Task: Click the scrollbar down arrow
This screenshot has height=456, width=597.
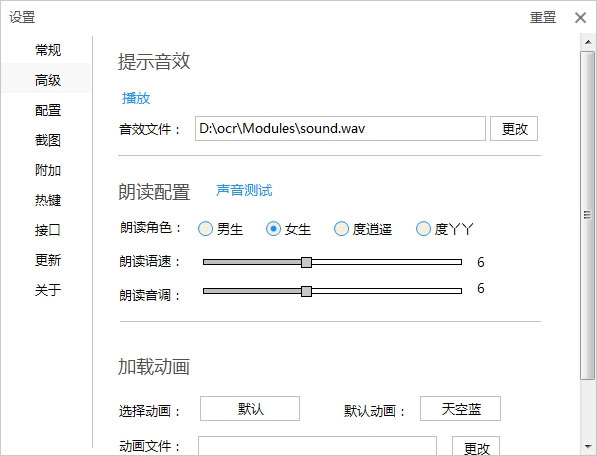Action: pyautogui.click(x=588, y=446)
